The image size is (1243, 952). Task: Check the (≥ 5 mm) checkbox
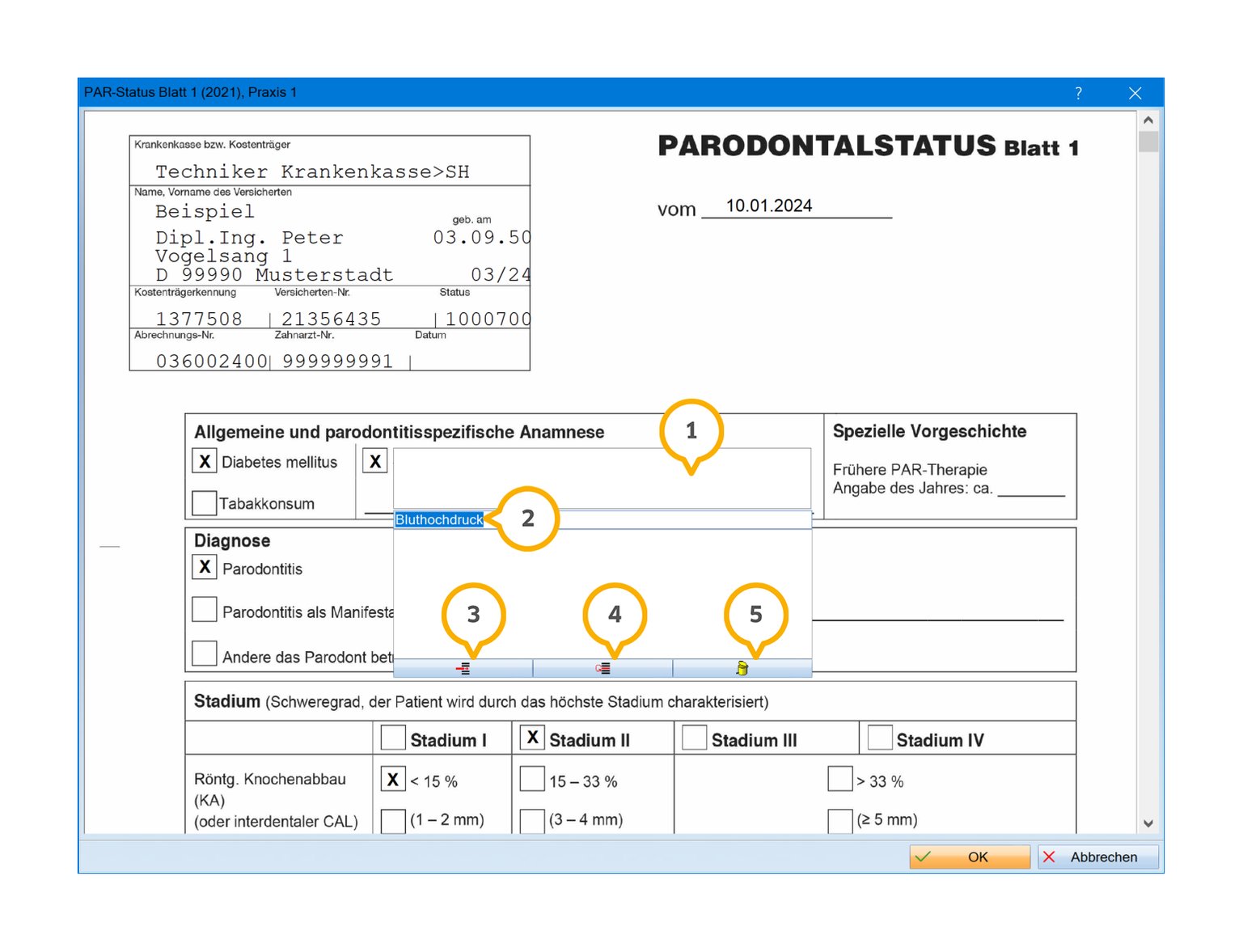click(840, 820)
